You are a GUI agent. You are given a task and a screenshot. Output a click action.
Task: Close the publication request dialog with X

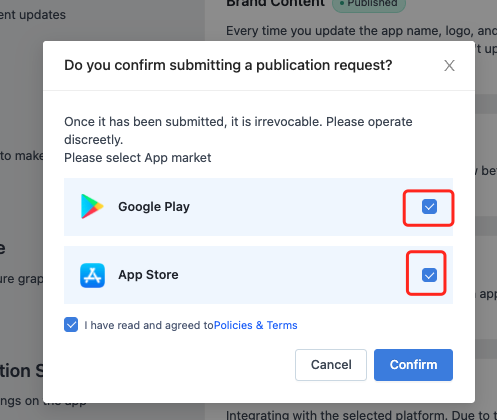coord(449,66)
